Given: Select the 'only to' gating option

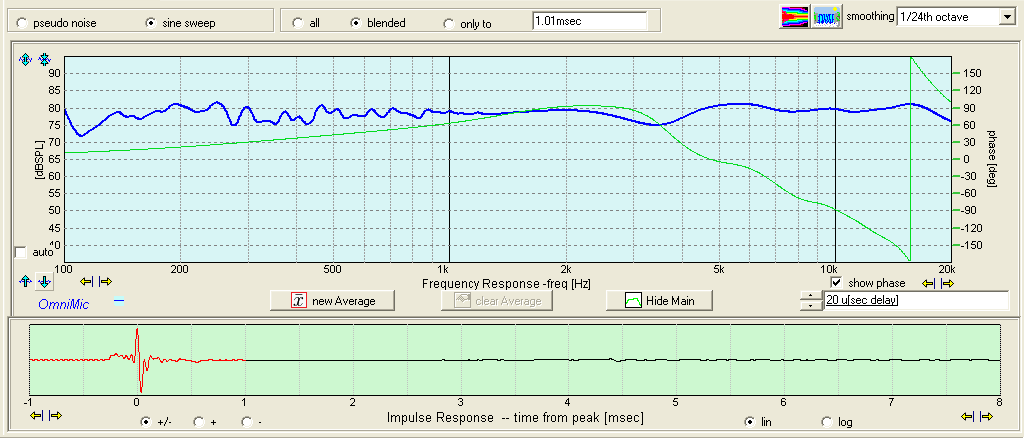Looking at the screenshot, I should (x=447, y=23).
